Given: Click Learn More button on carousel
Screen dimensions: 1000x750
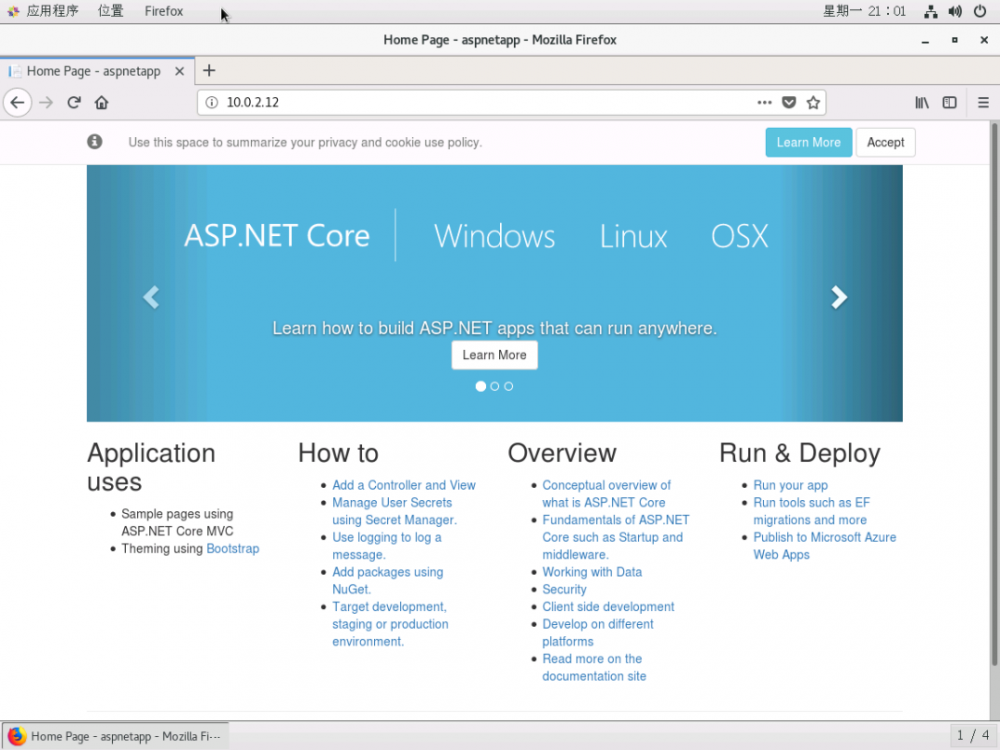Looking at the screenshot, I should 495,355.
